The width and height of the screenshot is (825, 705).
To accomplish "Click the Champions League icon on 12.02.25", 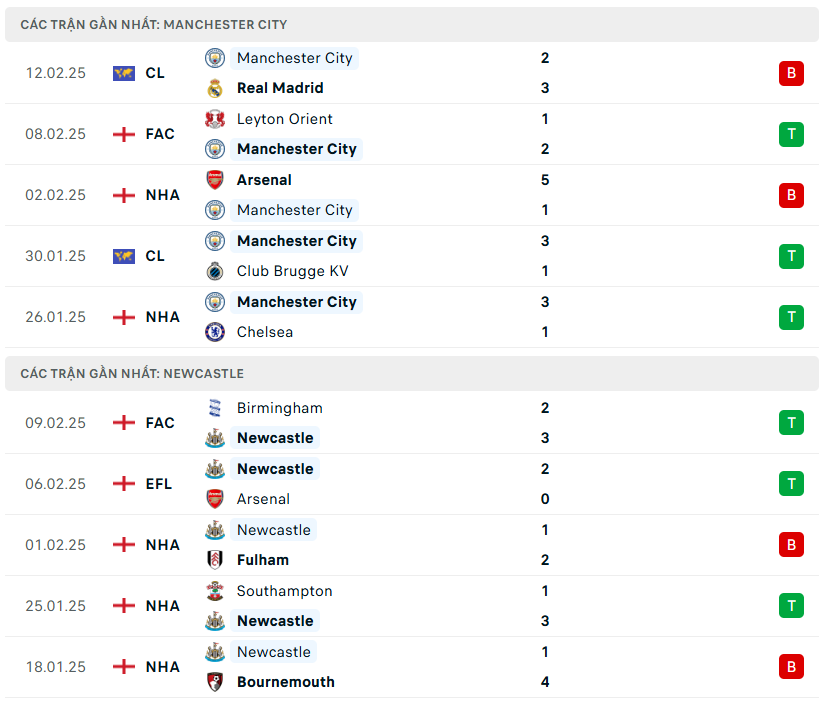I will [124, 73].
